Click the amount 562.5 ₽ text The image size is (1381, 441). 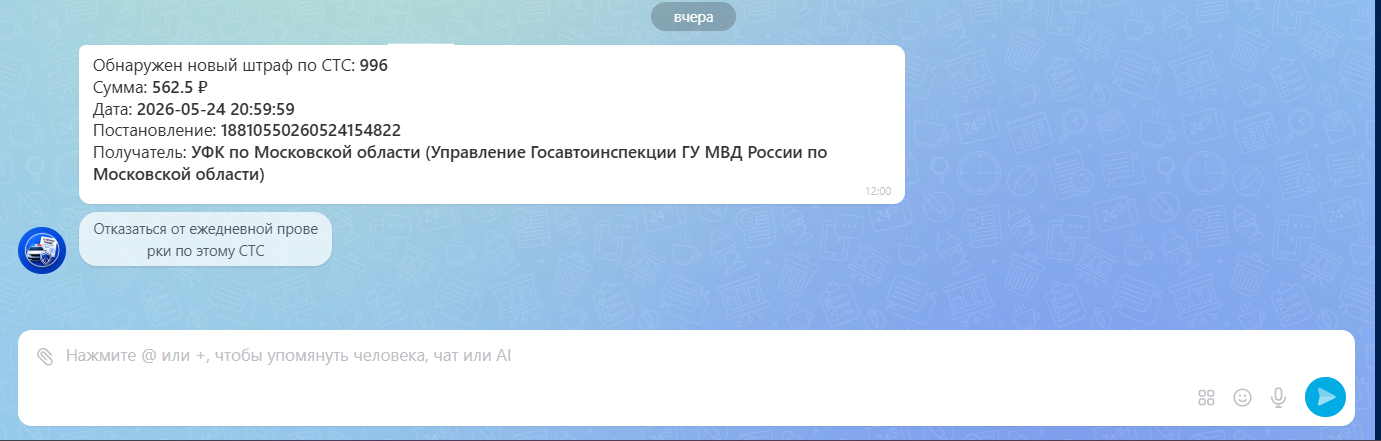pyautogui.click(x=179, y=87)
